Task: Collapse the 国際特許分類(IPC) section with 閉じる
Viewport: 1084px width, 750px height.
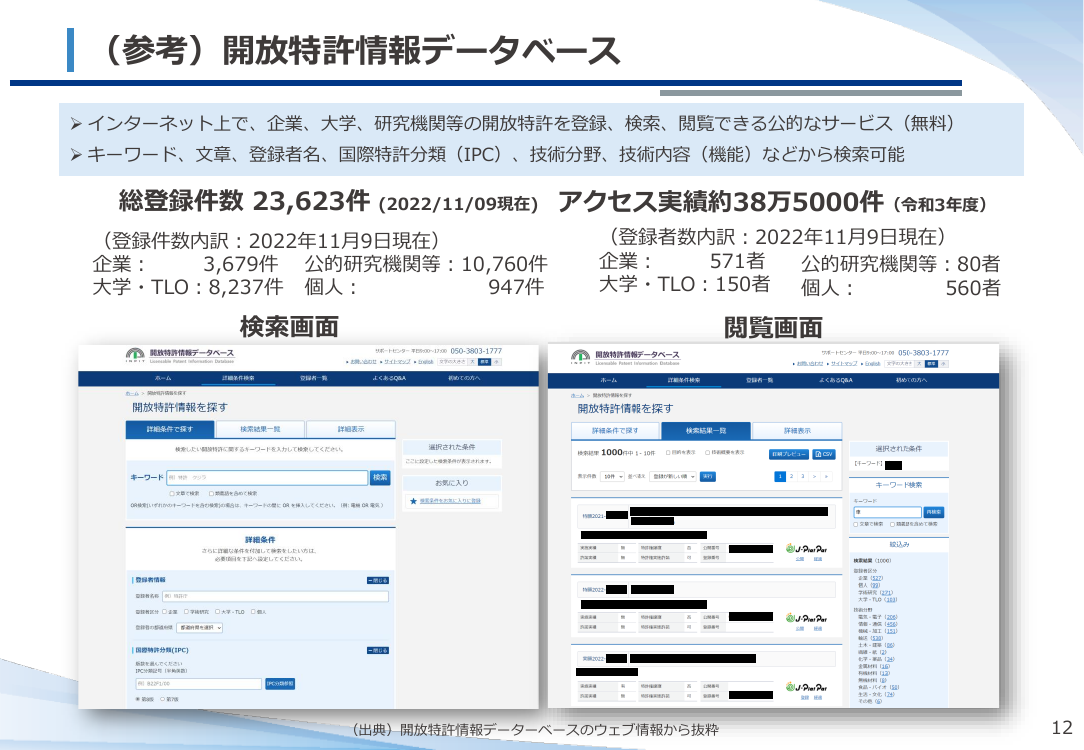Action: tap(378, 650)
